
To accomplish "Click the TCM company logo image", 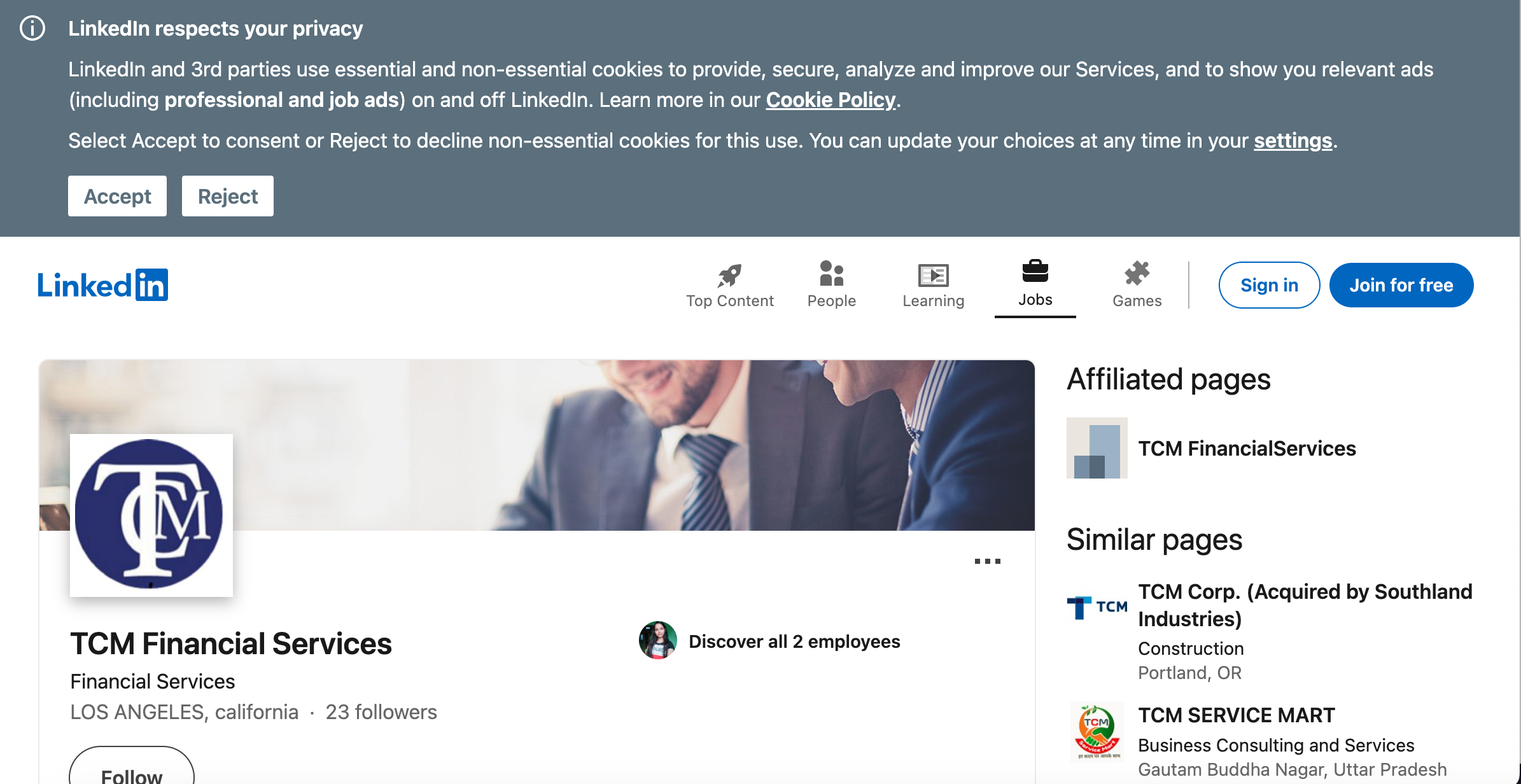I will 151,515.
